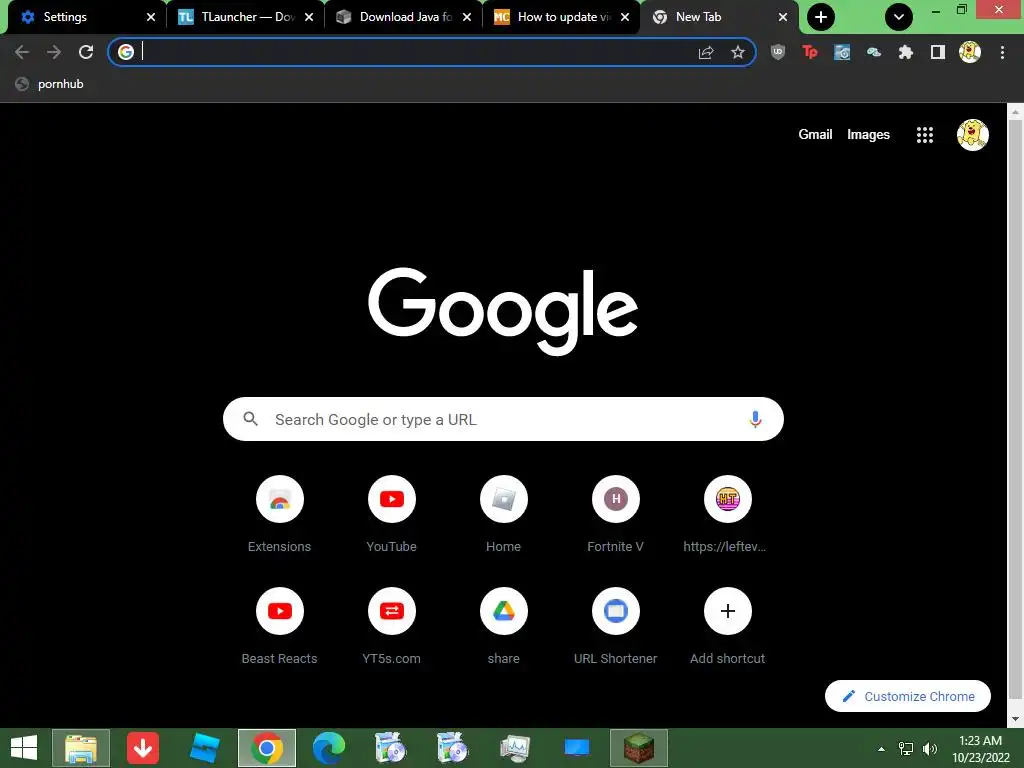The width and height of the screenshot is (1024, 768).
Task: Open the Chrome three-dot menu
Action: 1002,52
